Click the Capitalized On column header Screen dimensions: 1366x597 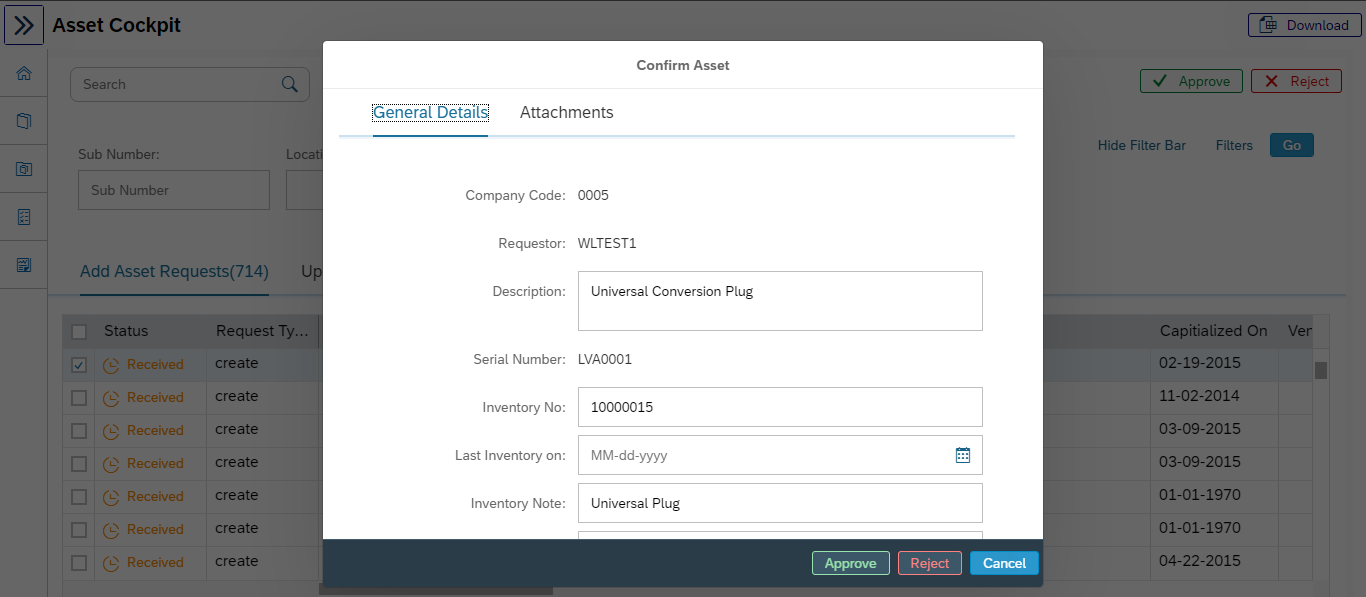pos(1214,331)
